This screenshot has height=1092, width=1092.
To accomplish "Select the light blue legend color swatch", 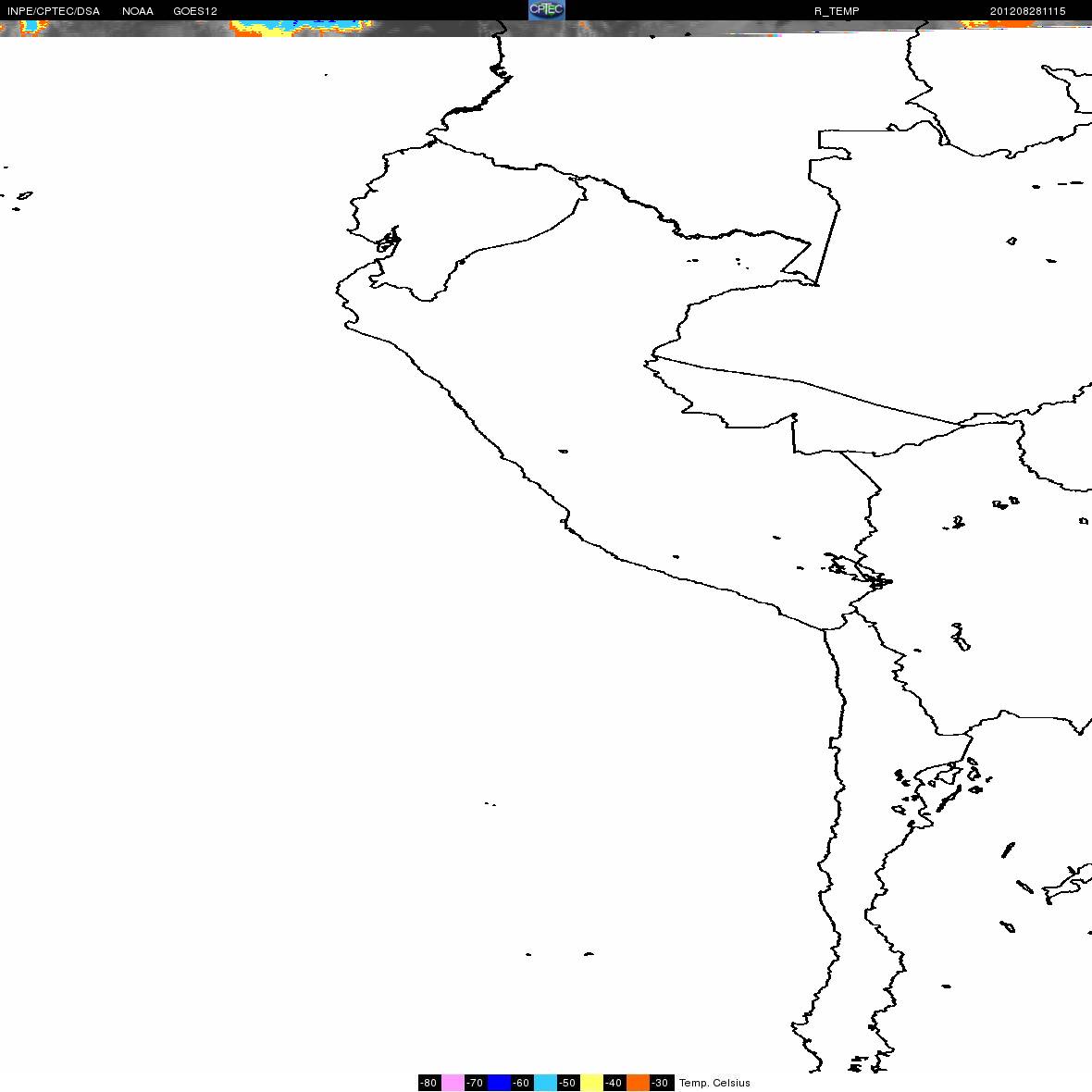I will point(545,1082).
